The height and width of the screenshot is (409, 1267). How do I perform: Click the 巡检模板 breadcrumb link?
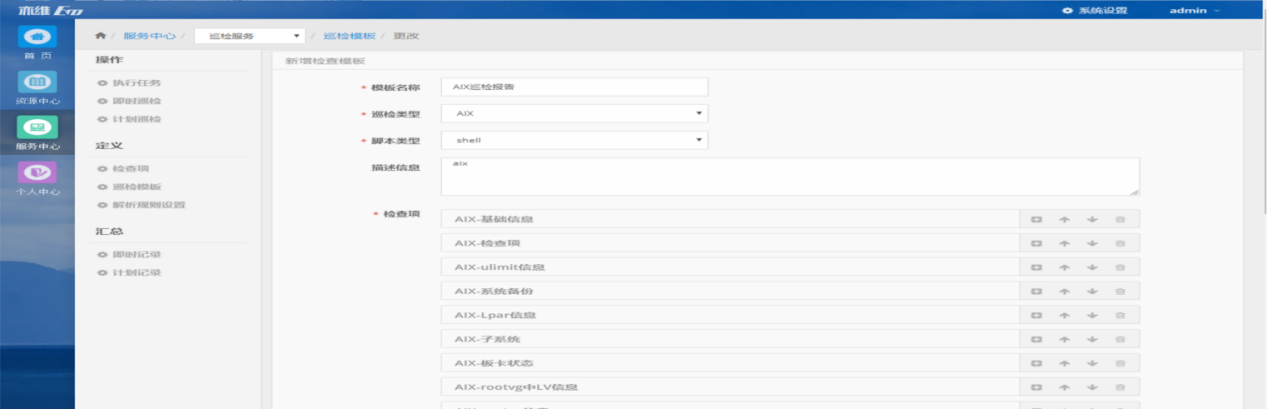pyautogui.click(x=349, y=36)
